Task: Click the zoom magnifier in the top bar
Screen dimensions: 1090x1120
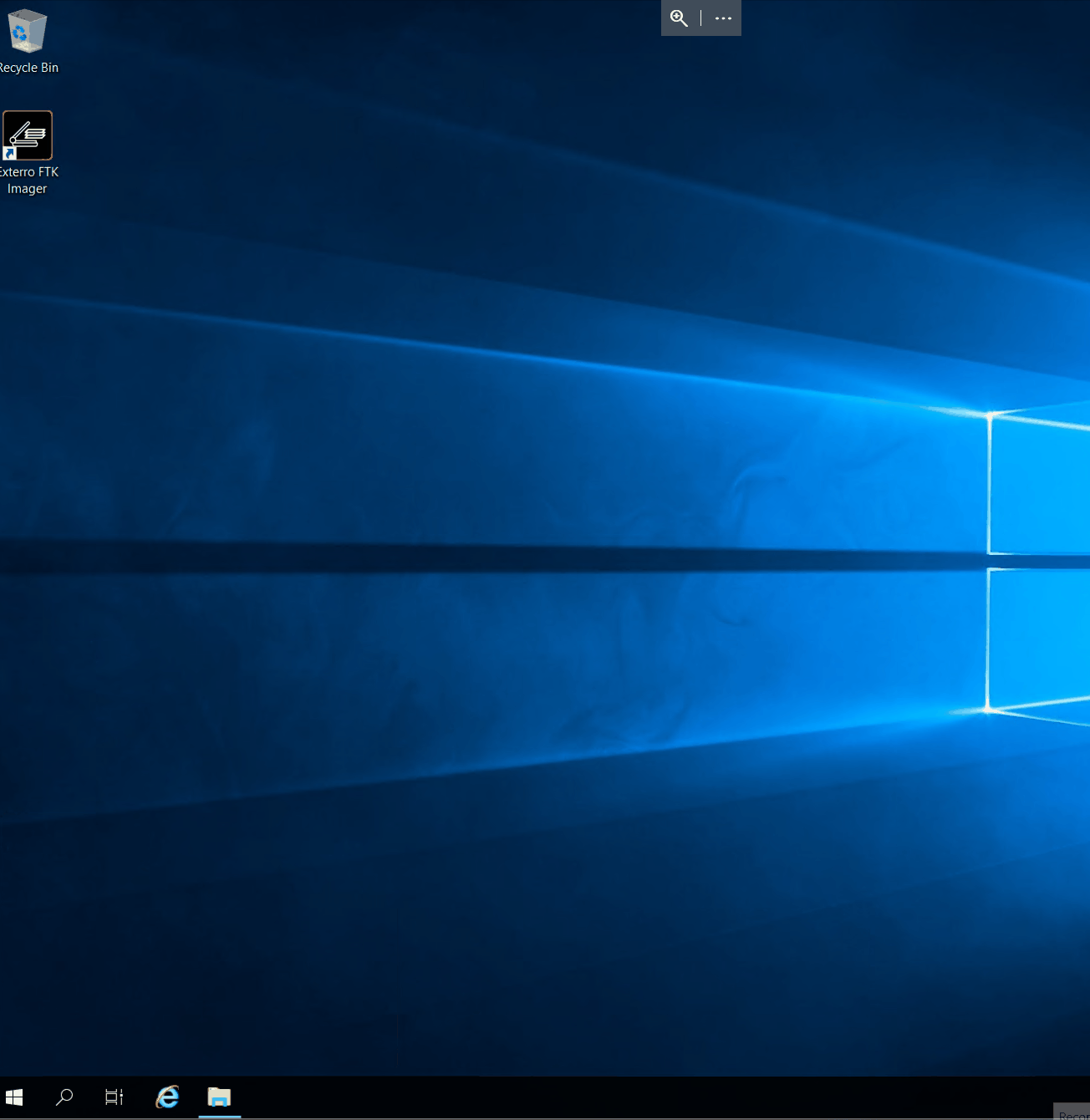Action: 679,18
